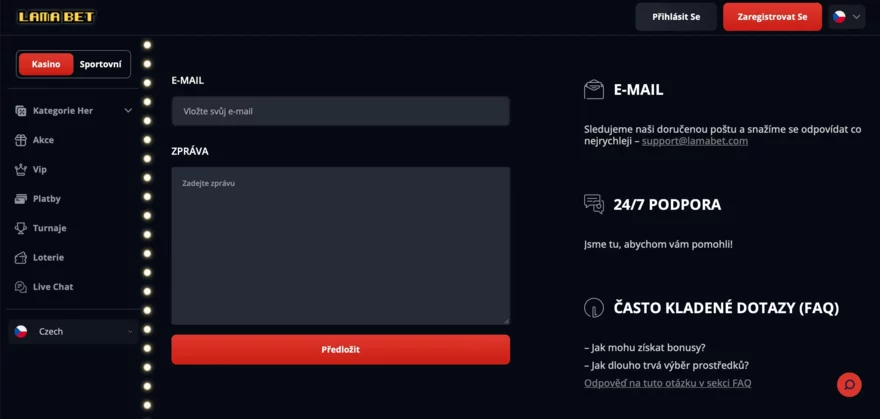This screenshot has width=880, height=419.
Task: Click the trophy icon next to Turnaje
Action: point(20,228)
